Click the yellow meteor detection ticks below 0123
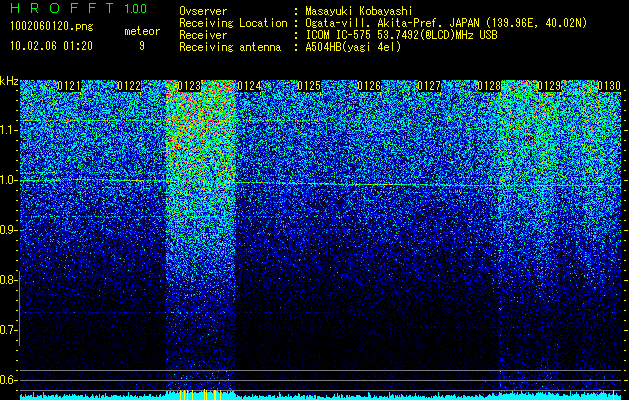 (x=201, y=395)
